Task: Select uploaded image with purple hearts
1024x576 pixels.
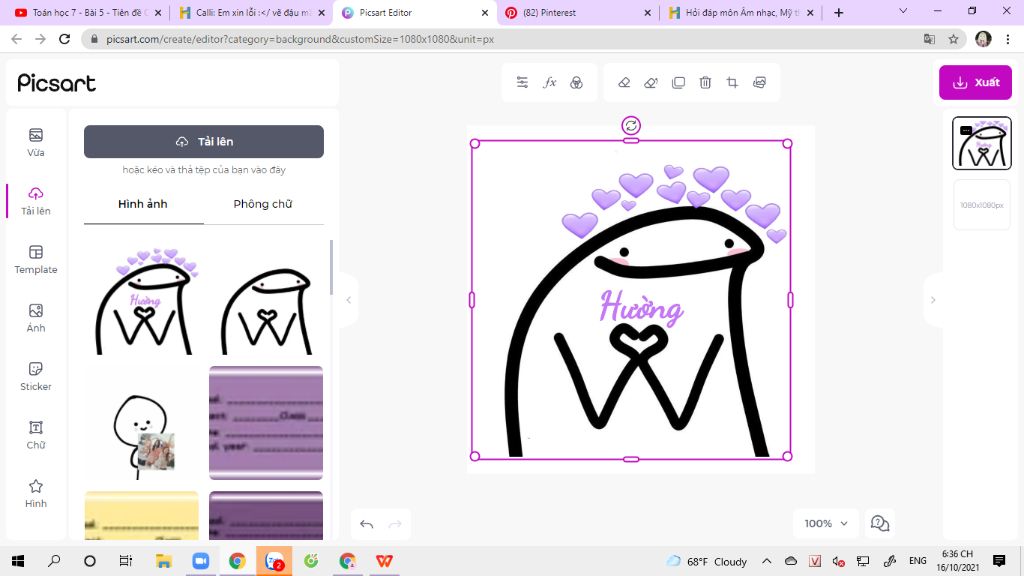Action: (x=146, y=300)
